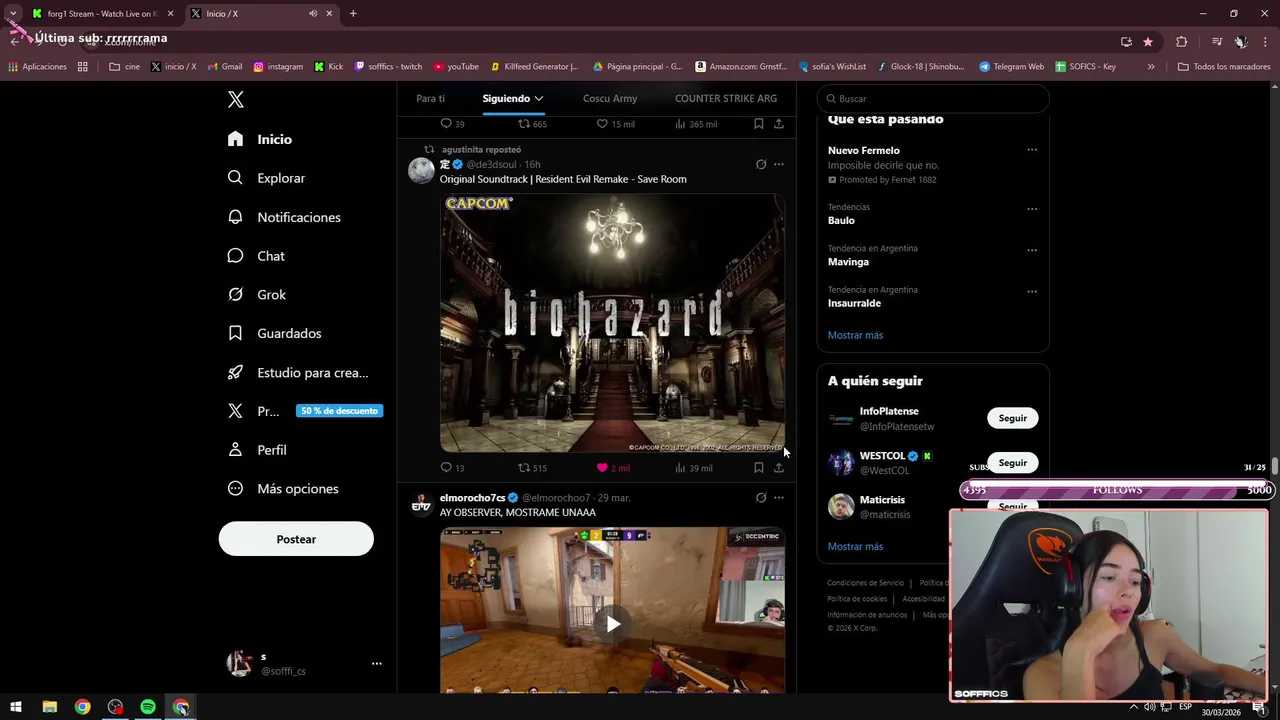
Task: Open elmorocho7cs profile name
Action: 472,498
